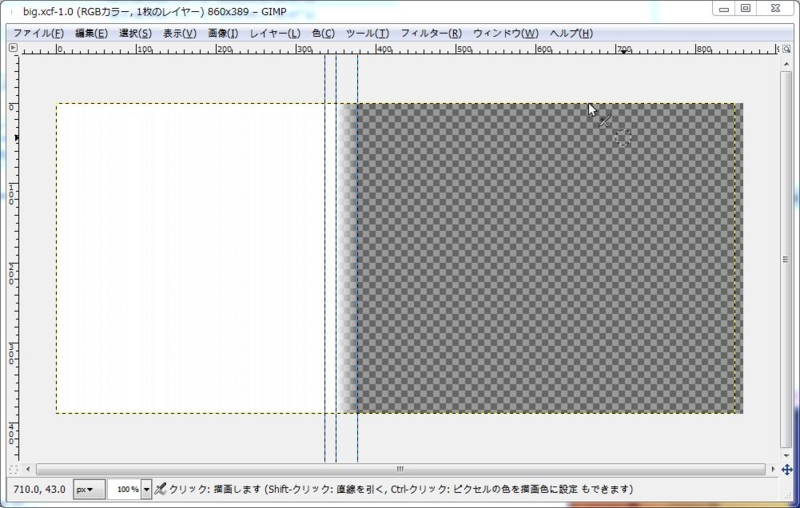This screenshot has height=508, width=800.
Task: Open the px unit dropdown
Action: pyautogui.click(x=89, y=489)
